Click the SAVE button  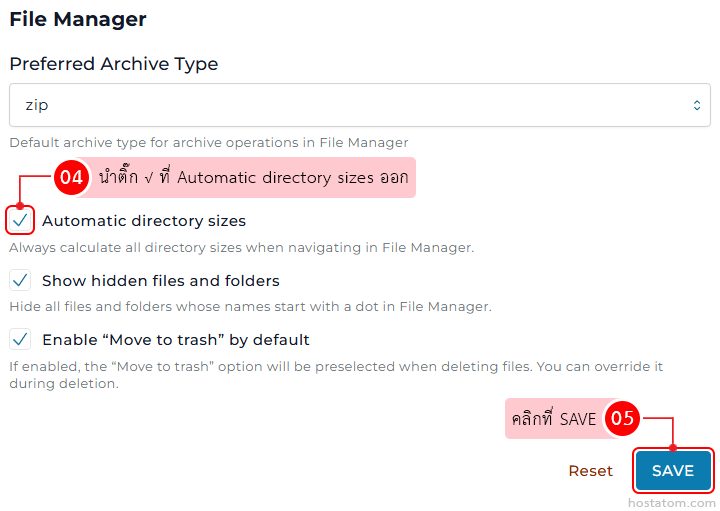click(673, 471)
